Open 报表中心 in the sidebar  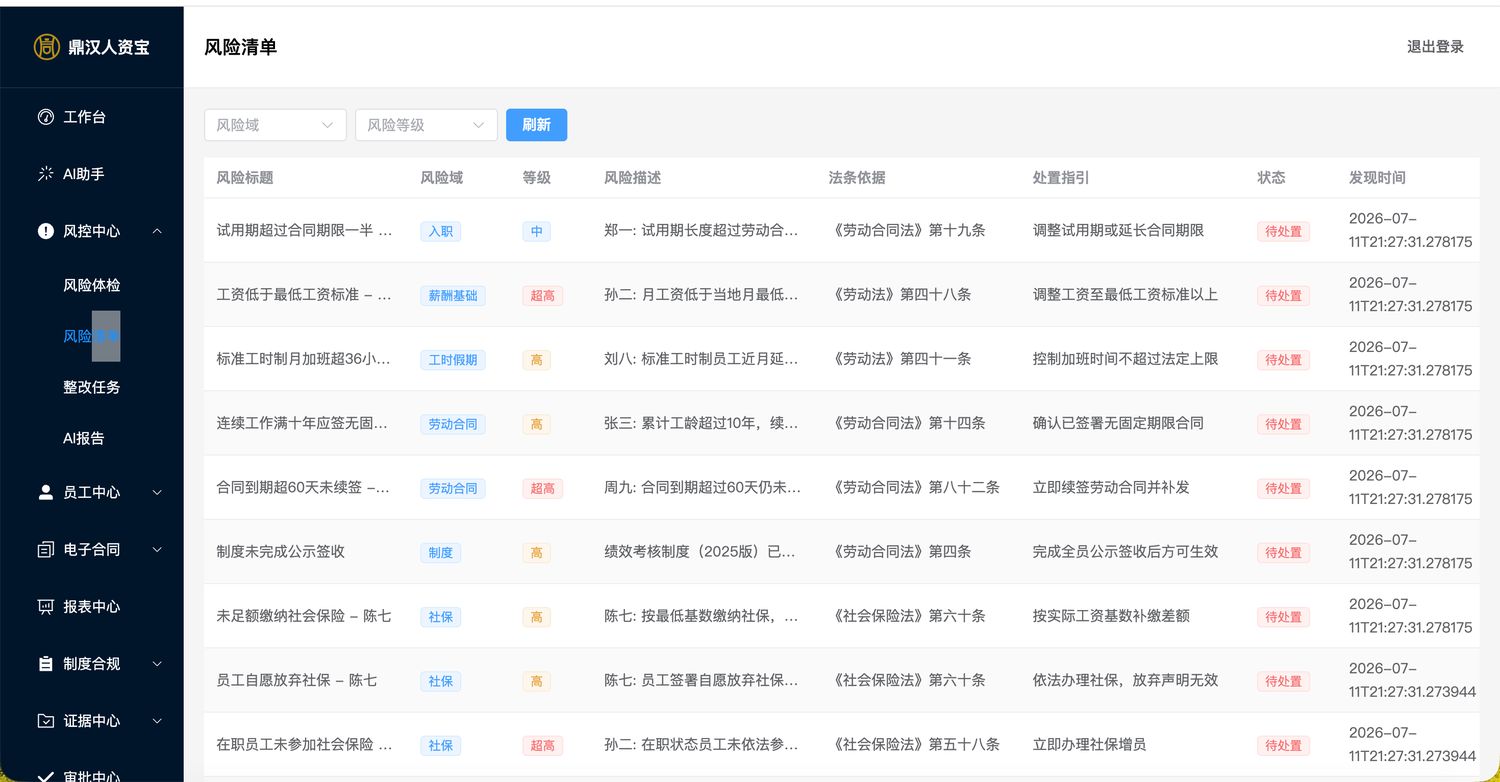tap(92, 606)
